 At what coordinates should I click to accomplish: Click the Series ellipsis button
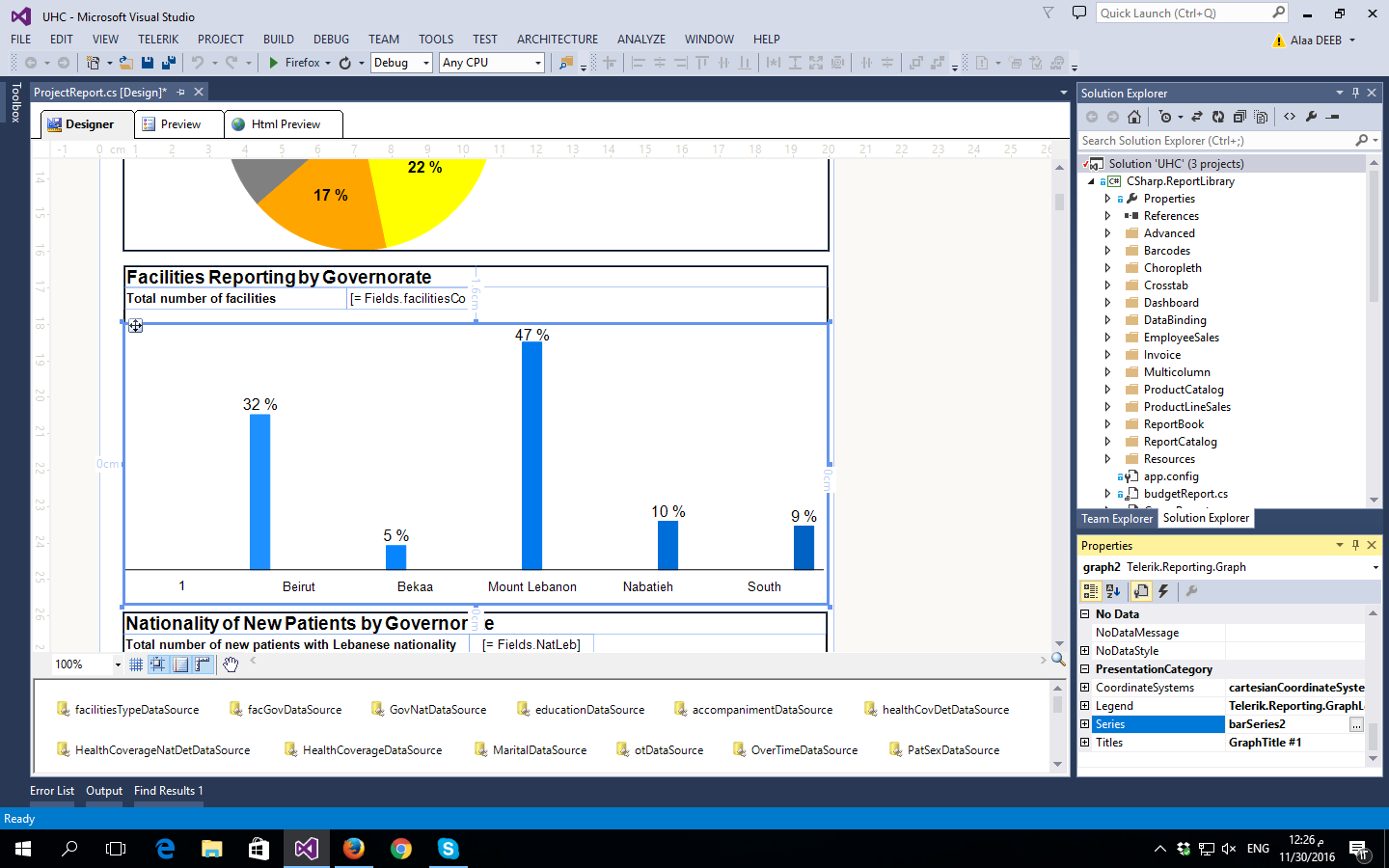[1356, 724]
